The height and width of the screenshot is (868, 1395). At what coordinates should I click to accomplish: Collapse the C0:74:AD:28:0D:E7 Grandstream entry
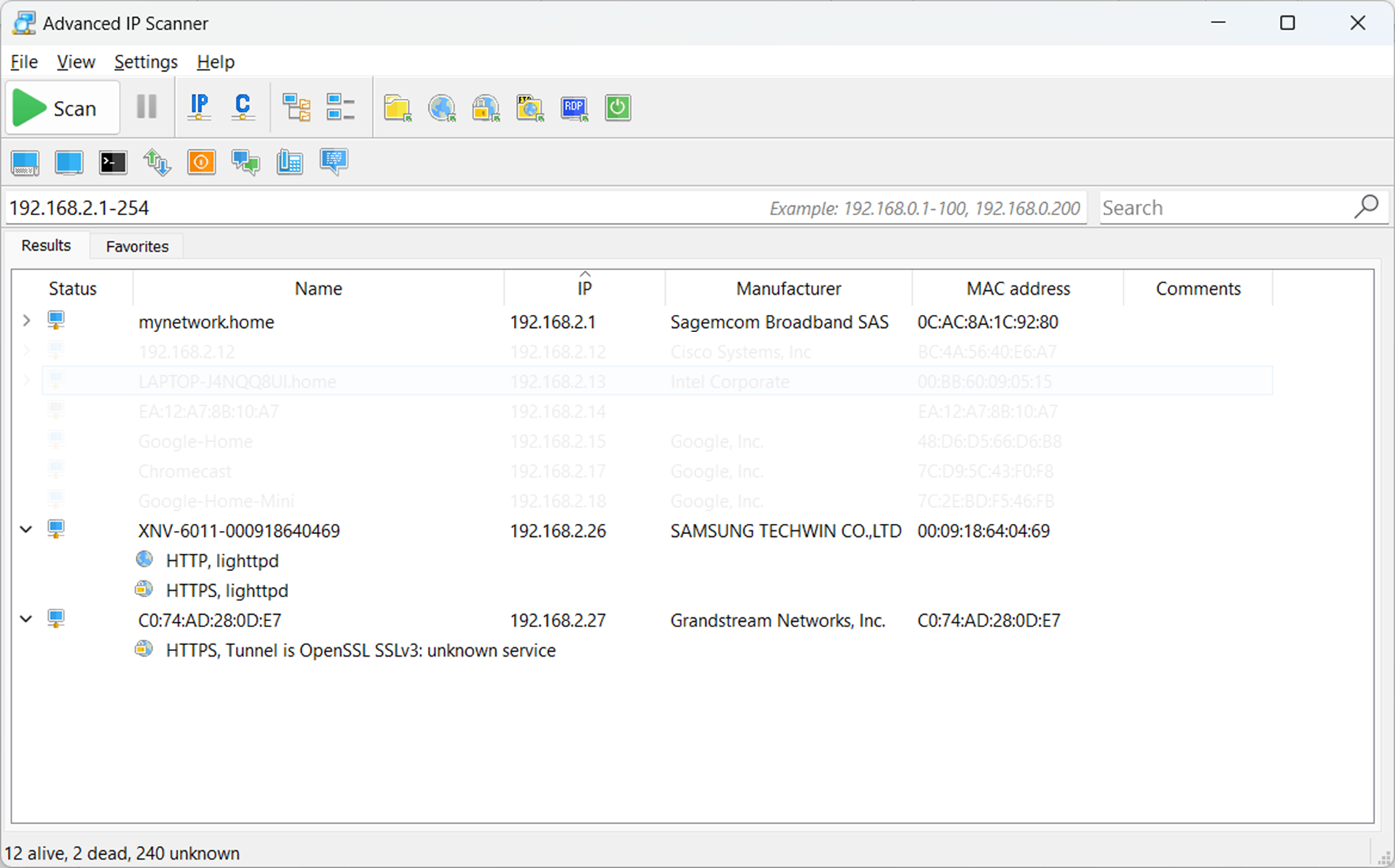point(26,619)
